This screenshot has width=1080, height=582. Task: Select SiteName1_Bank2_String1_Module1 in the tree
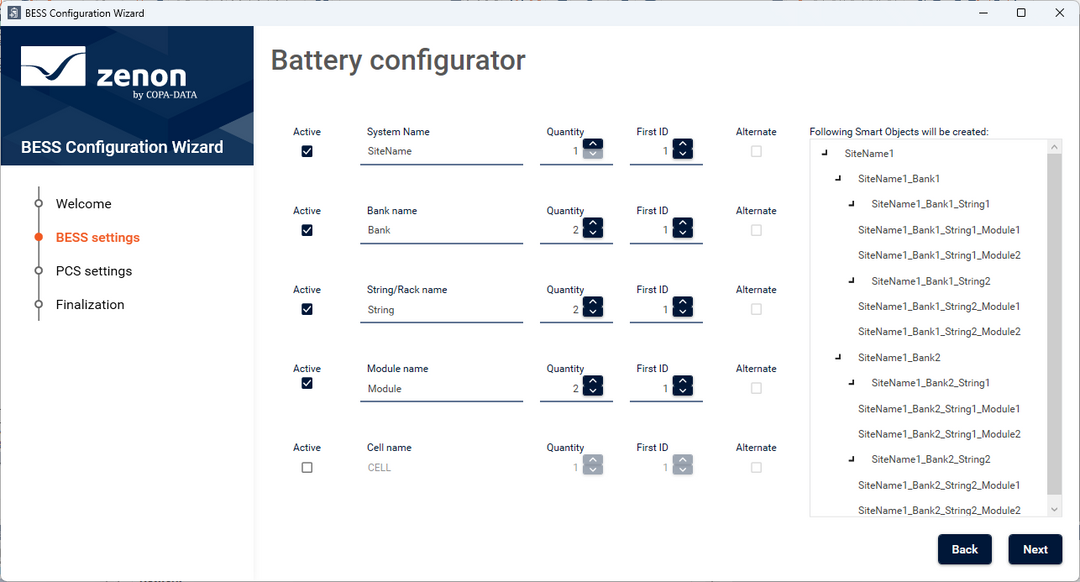[939, 408]
